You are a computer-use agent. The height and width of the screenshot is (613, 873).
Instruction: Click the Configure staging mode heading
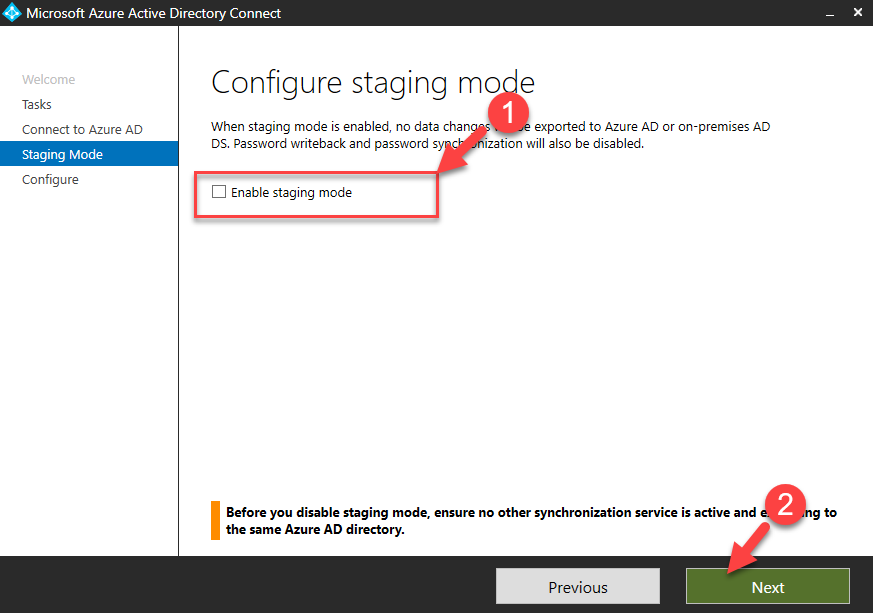point(373,83)
